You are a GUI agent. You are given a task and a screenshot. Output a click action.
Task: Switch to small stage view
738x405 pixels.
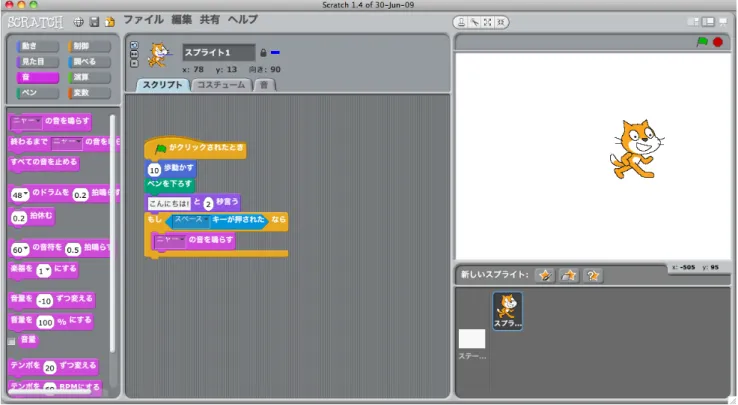click(x=693, y=22)
